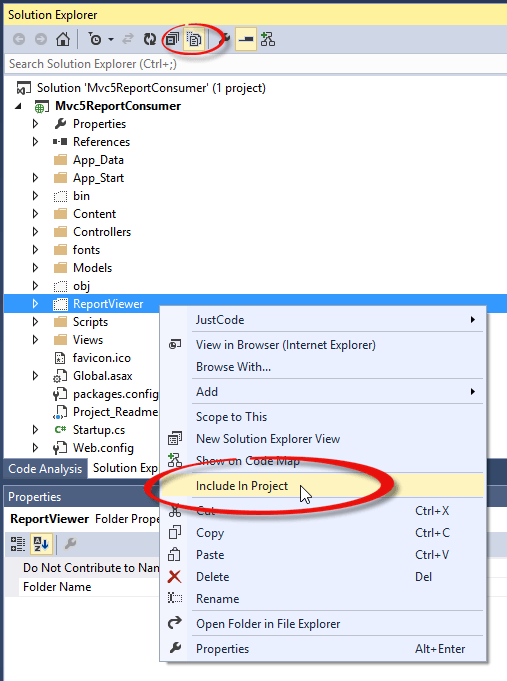Click the Forward navigation arrow icon
Viewport: 507px width, 681px height.
click(41, 40)
